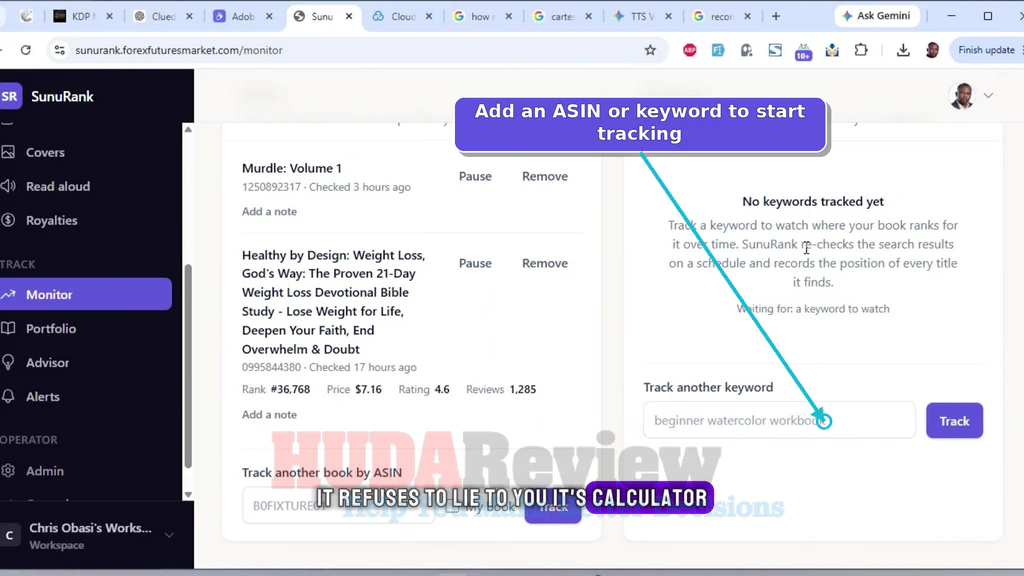Bookmark this page with the star icon
The height and width of the screenshot is (576, 1024).
[x=650, y=50]
